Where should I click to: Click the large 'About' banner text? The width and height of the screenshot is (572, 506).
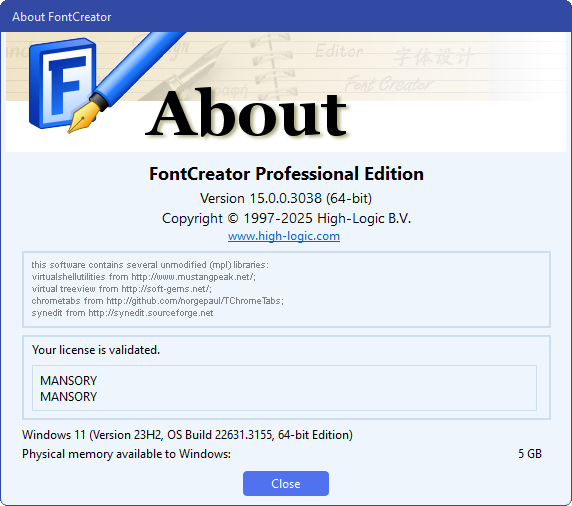tap(247, 113)
